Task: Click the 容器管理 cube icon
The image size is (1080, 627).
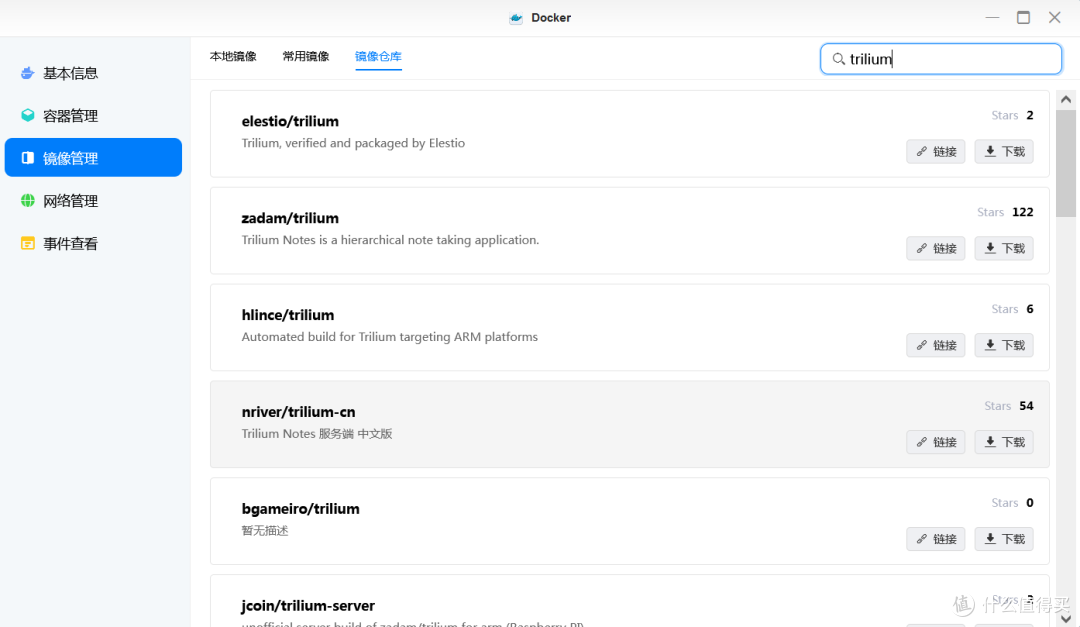Action: [x=28, y=116]
